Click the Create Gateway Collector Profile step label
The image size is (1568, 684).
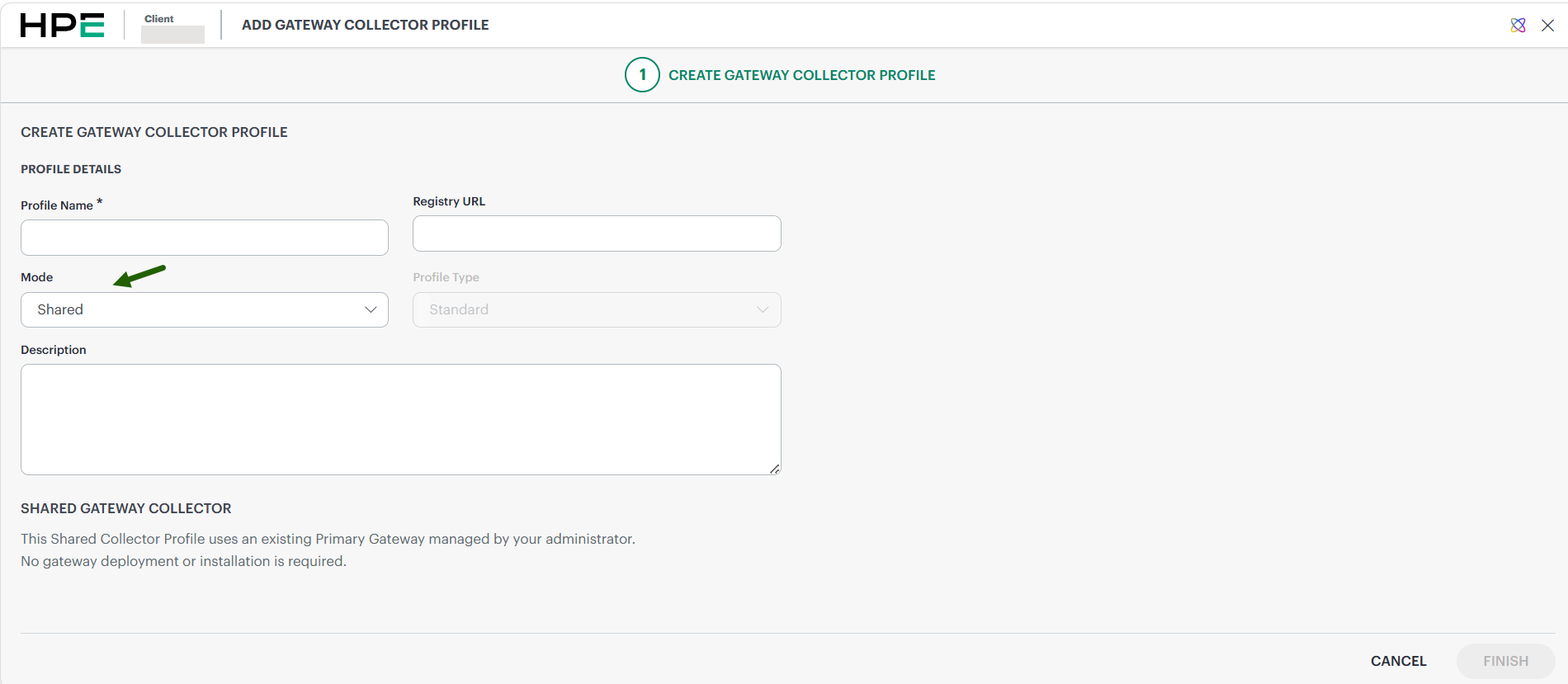tap(801, 75)
